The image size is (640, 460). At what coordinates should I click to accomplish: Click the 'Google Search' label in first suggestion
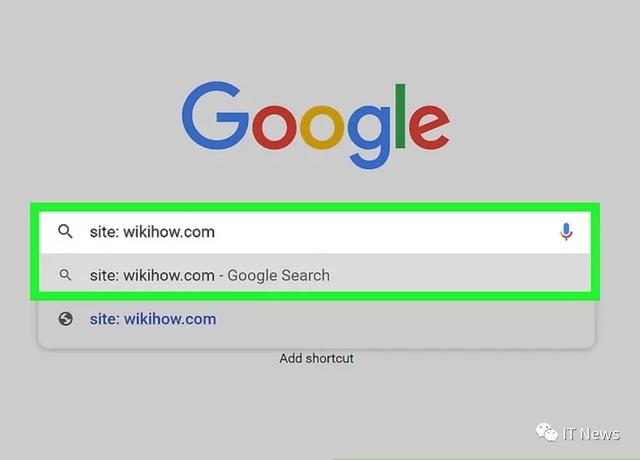(x=278, y=276)
